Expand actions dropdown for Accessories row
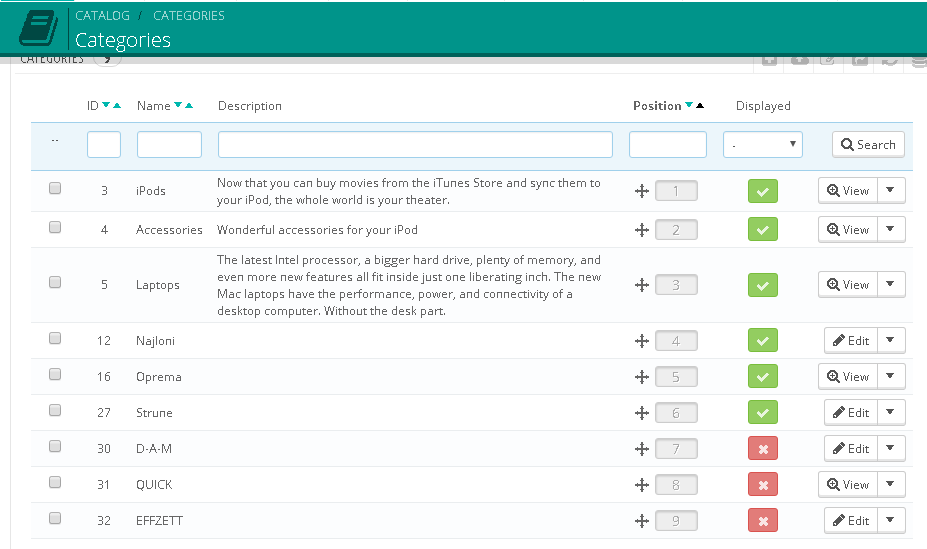The height and width of the screenshot is (549, 927). click(891, 229)
